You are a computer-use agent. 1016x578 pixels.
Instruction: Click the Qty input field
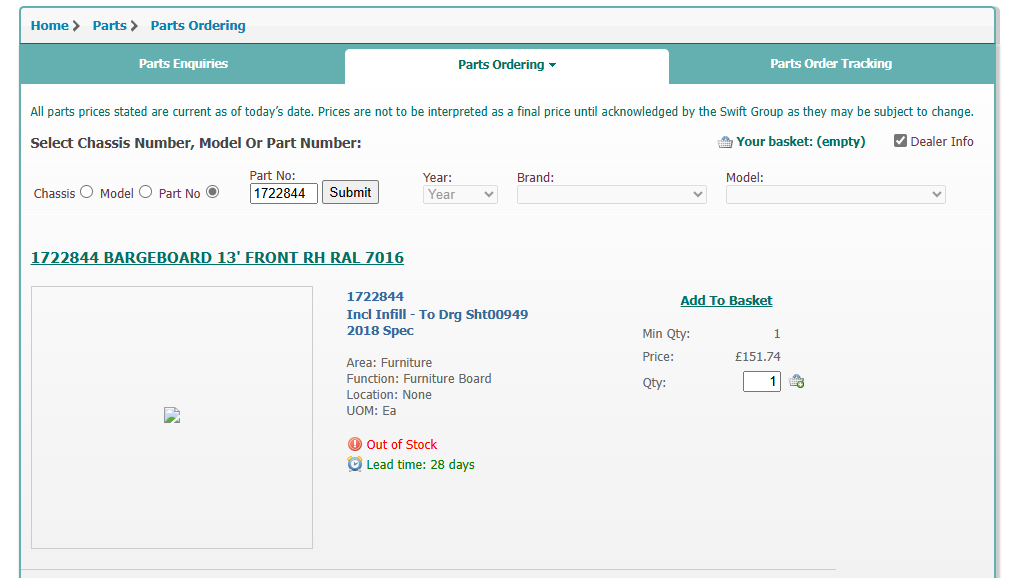[x=761, y=381]
